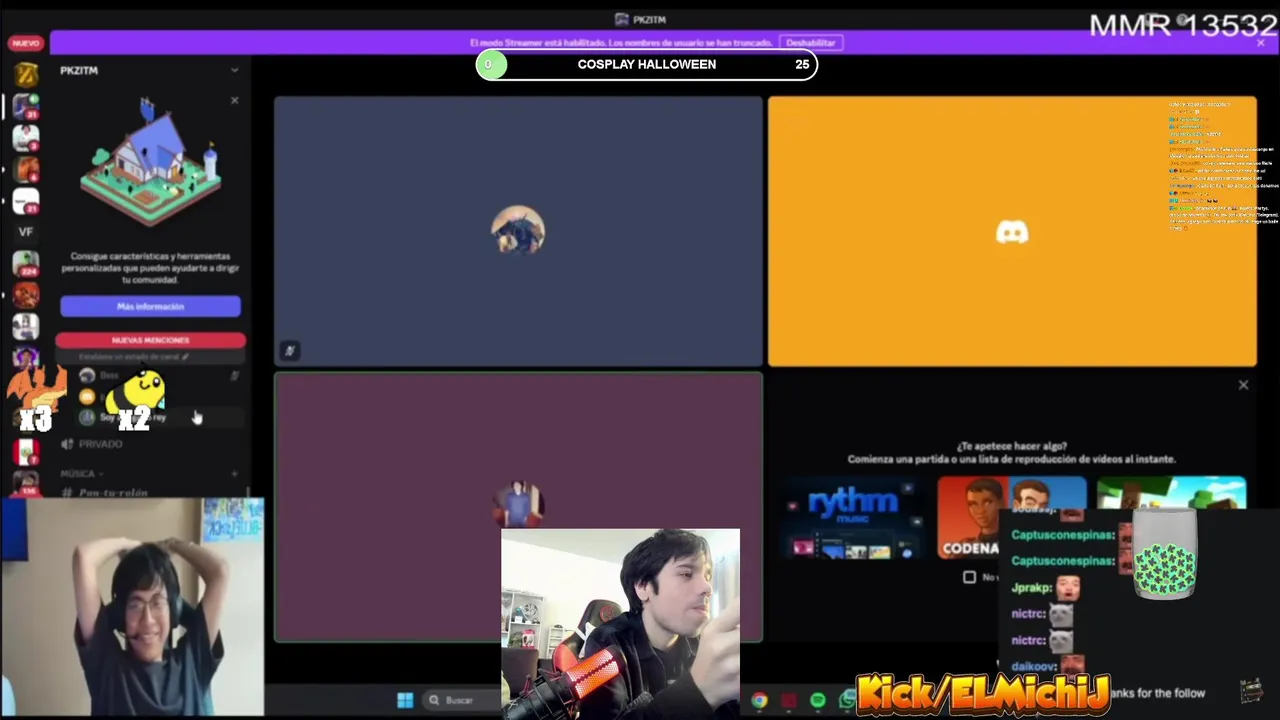Tick the don't show again checkbox
This screenshot has height=720, width=1280.
pyautogui.click(x=969, y=577)
